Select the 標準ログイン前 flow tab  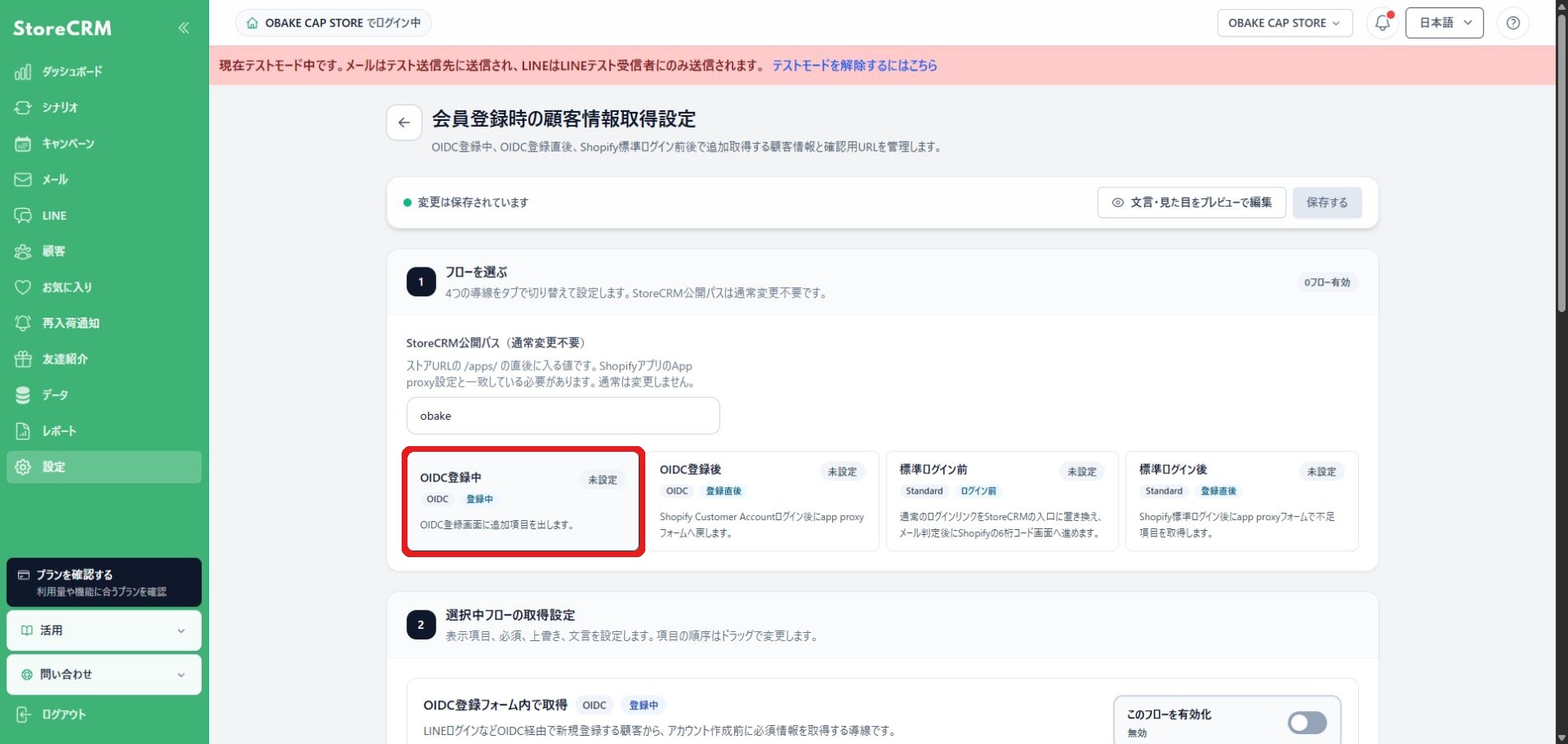[x=1002, y=501]
